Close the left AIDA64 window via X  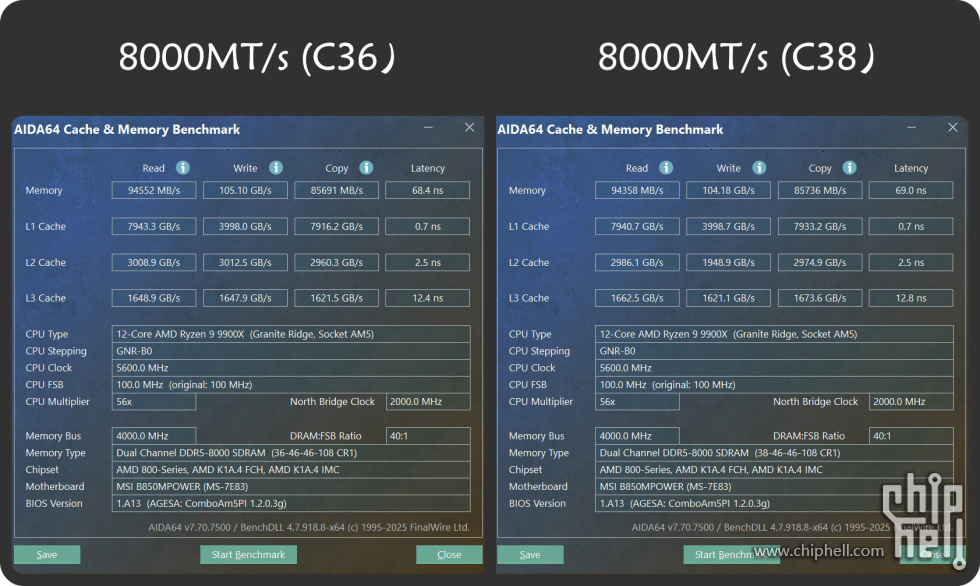pos(469,128)
